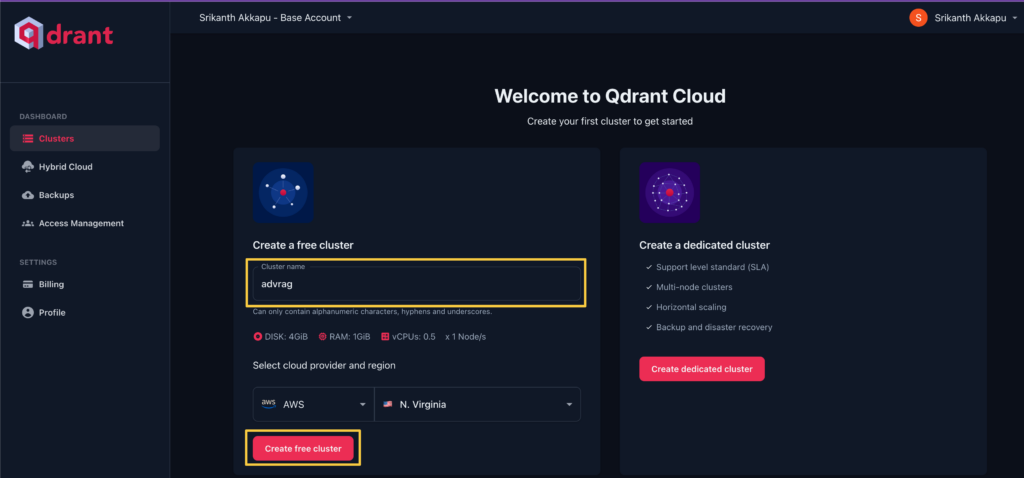Open the Clusters menu item
The width and height of the screenshot is (1024, 478).
tap(85, 138)
